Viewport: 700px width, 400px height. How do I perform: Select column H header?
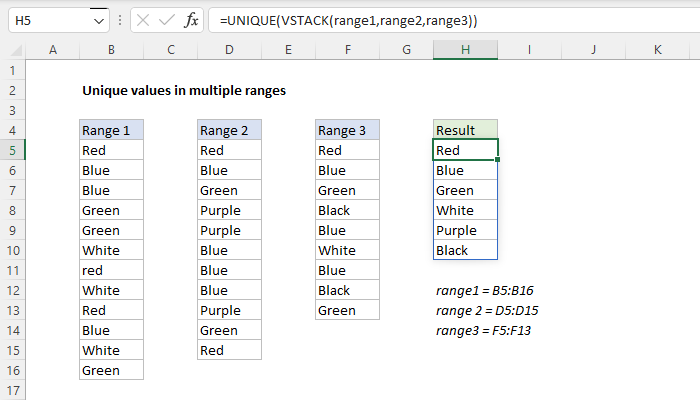point(465,50)
